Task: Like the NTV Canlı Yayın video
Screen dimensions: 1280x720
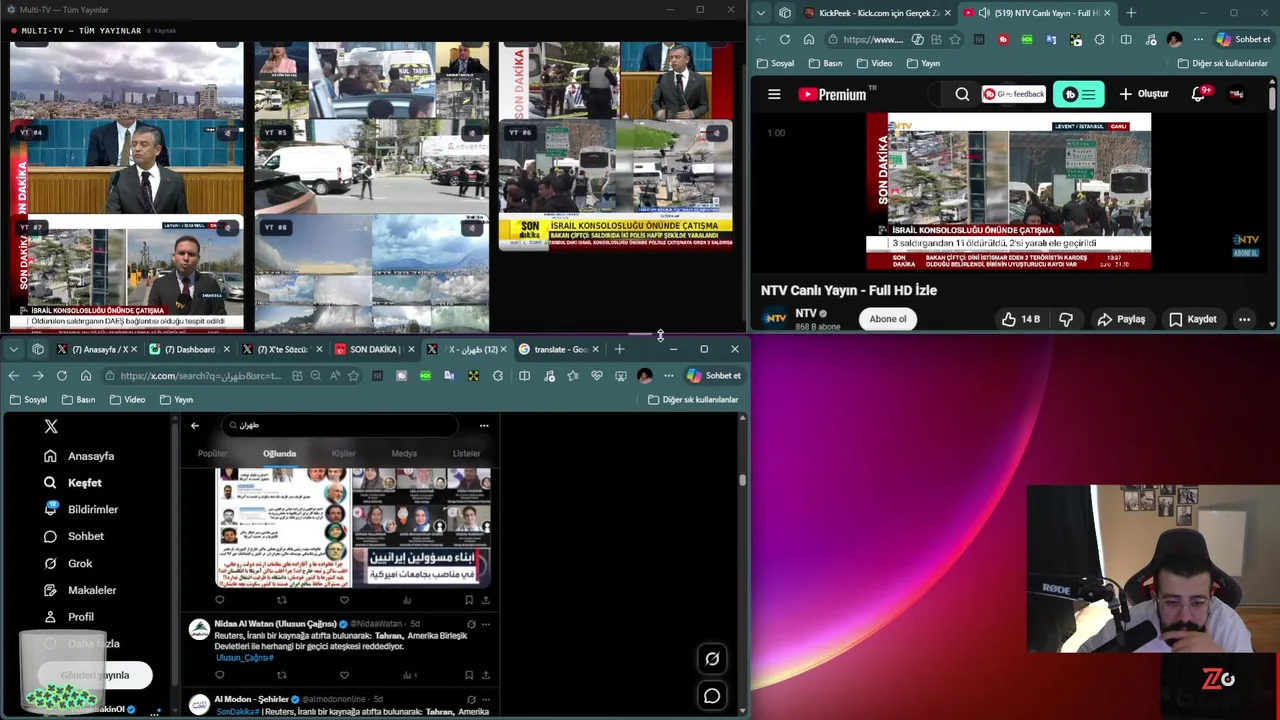Action: coord(1021,319)
